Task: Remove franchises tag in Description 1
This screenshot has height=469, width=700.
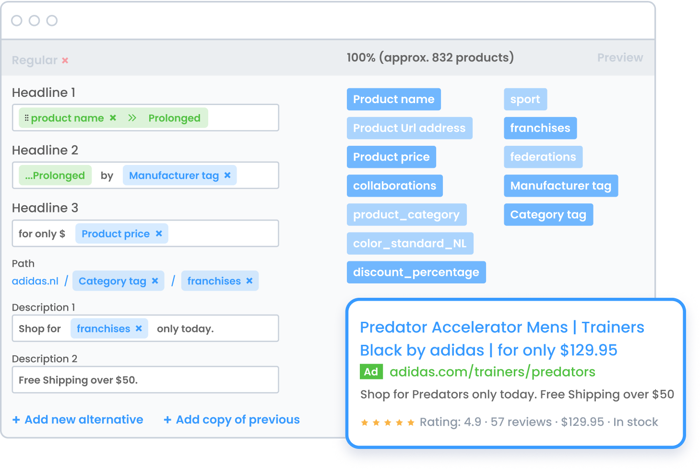Action: (x=139, y=328)
